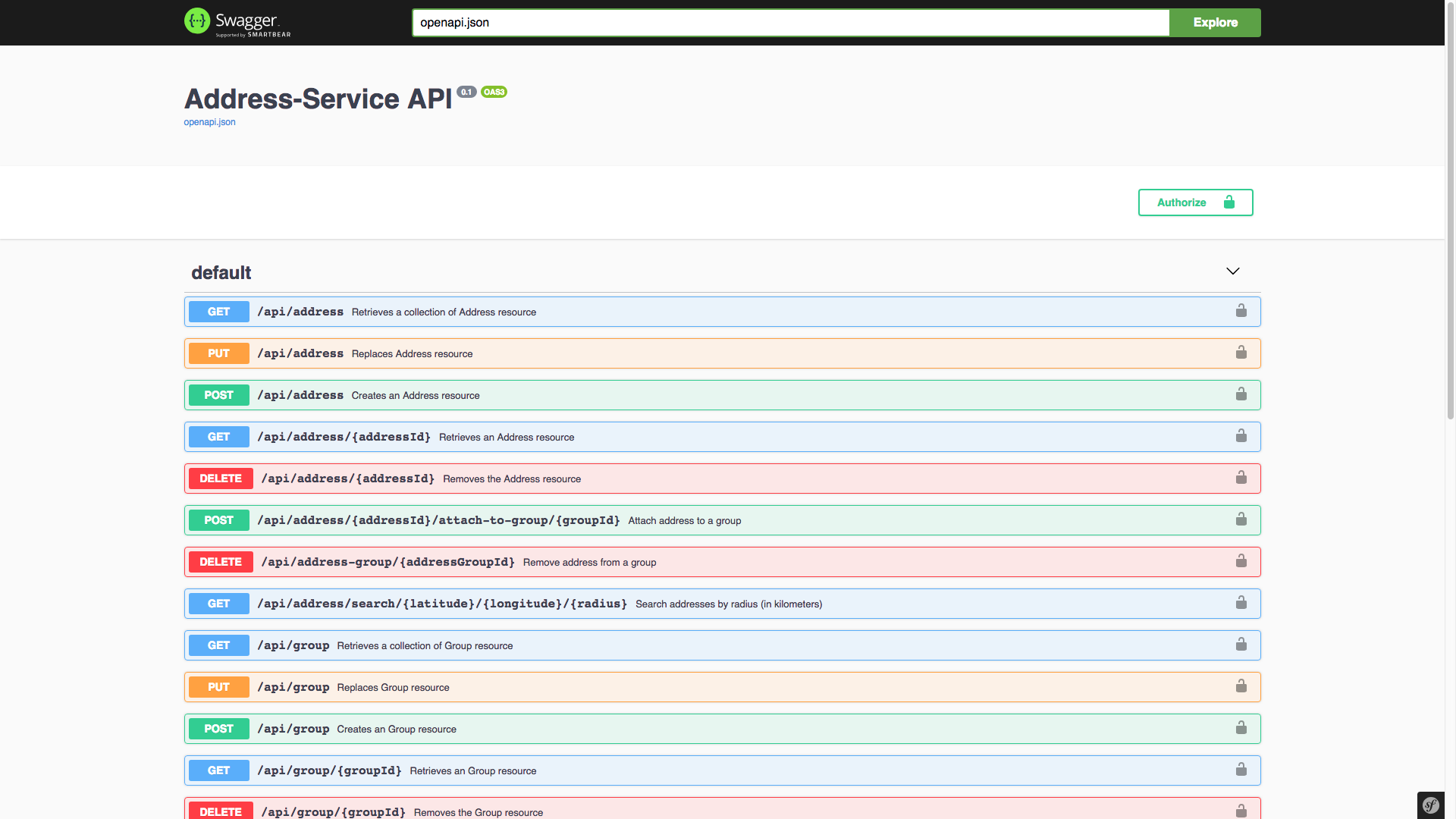Click the vertical page scrollbar

click(1450, 212)
